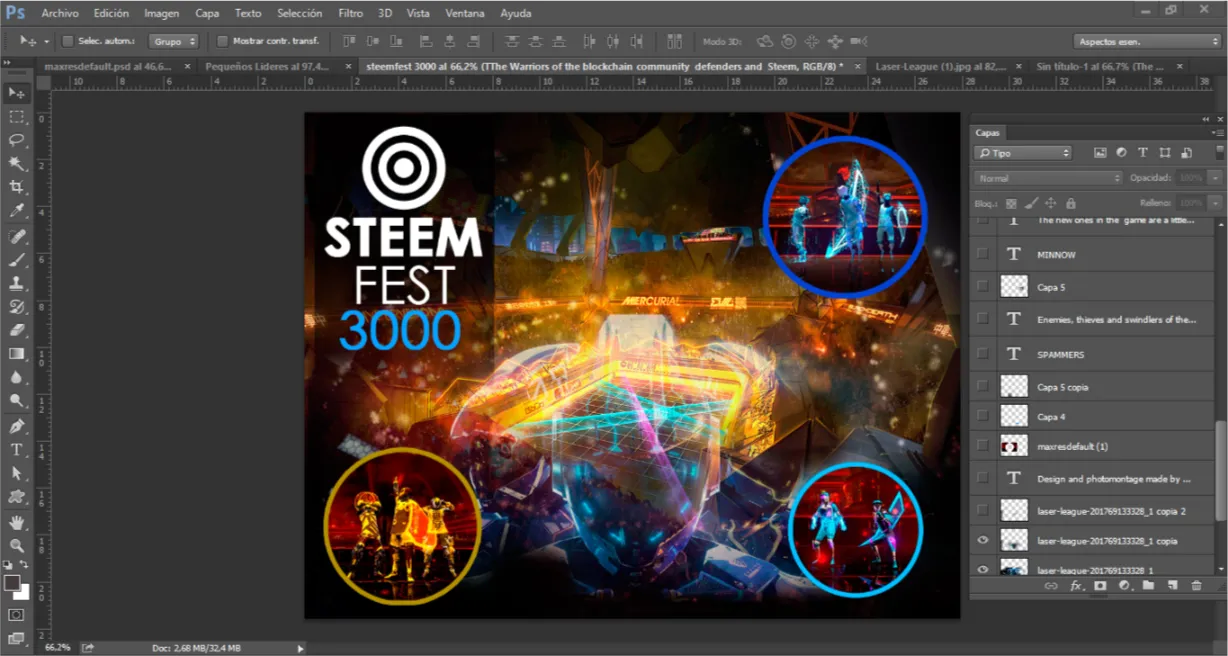Select the Dodge tool
Image resolution: width=1228 pixels, height=656 pixels.
point(17,401)
